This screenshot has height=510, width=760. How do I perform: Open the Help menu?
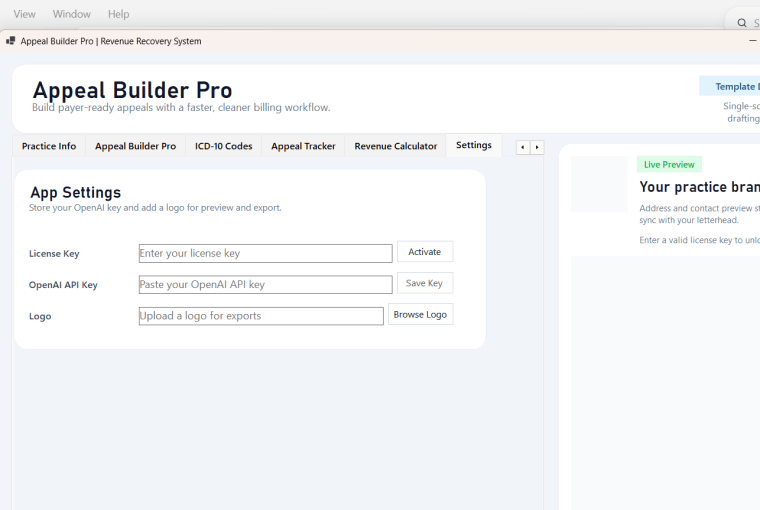[118, 14]
